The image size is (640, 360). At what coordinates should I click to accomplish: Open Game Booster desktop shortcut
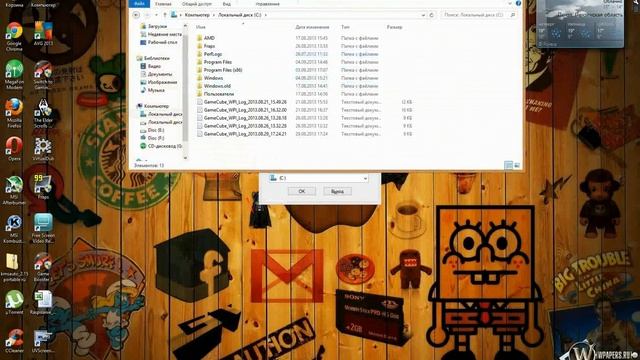point(43,267)
